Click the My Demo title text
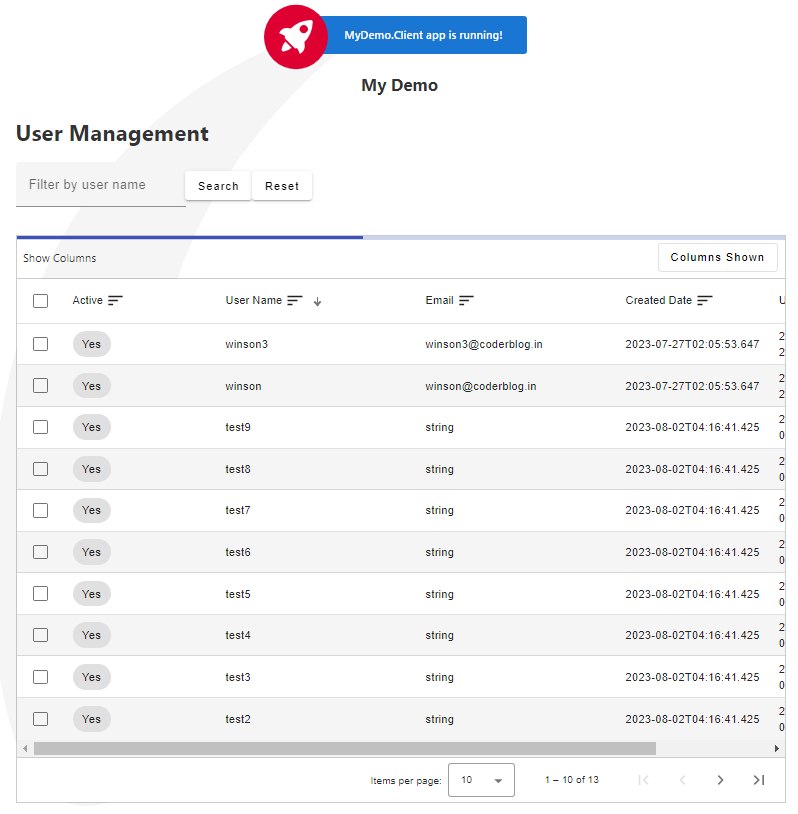 tap(399, 85)
